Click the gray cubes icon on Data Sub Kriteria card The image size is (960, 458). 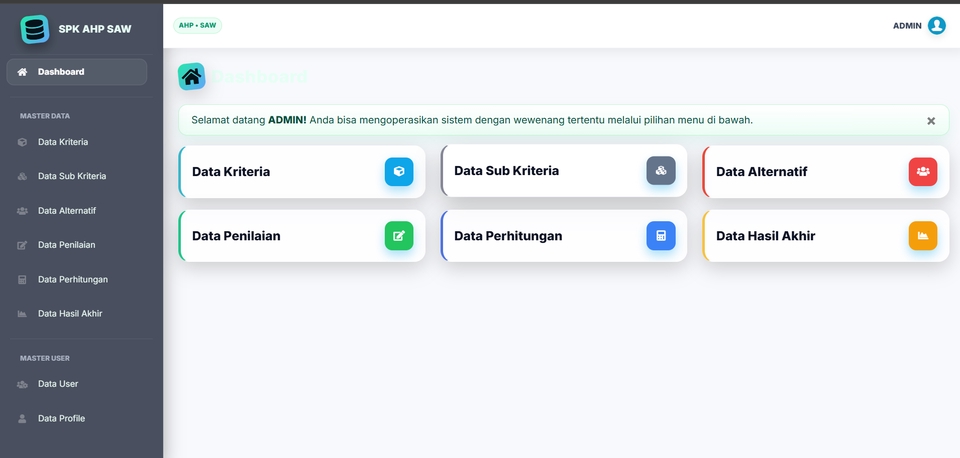tap(661, 171)
